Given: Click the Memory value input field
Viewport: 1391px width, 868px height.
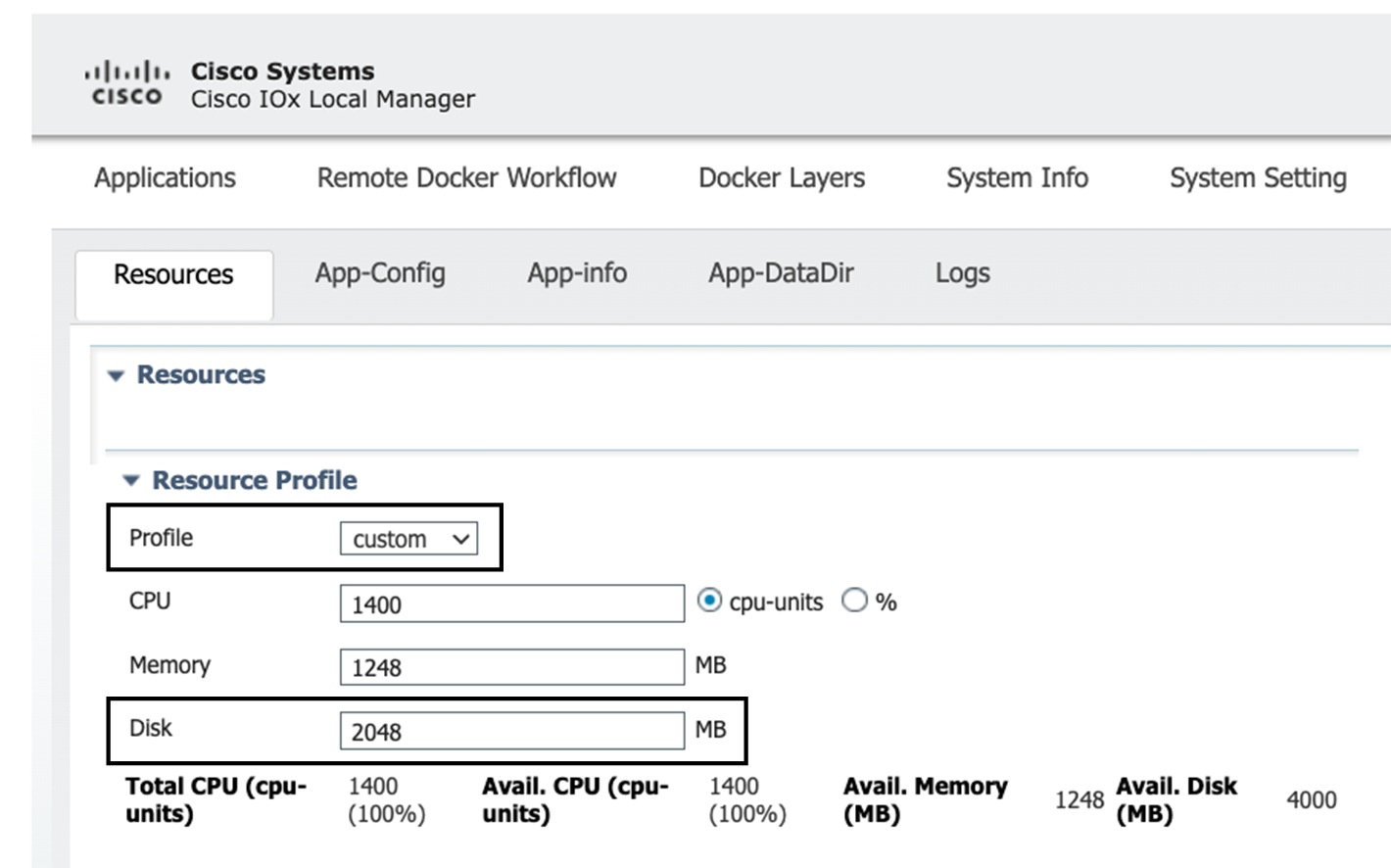Looking at the screenshot, I should [511, 667].
